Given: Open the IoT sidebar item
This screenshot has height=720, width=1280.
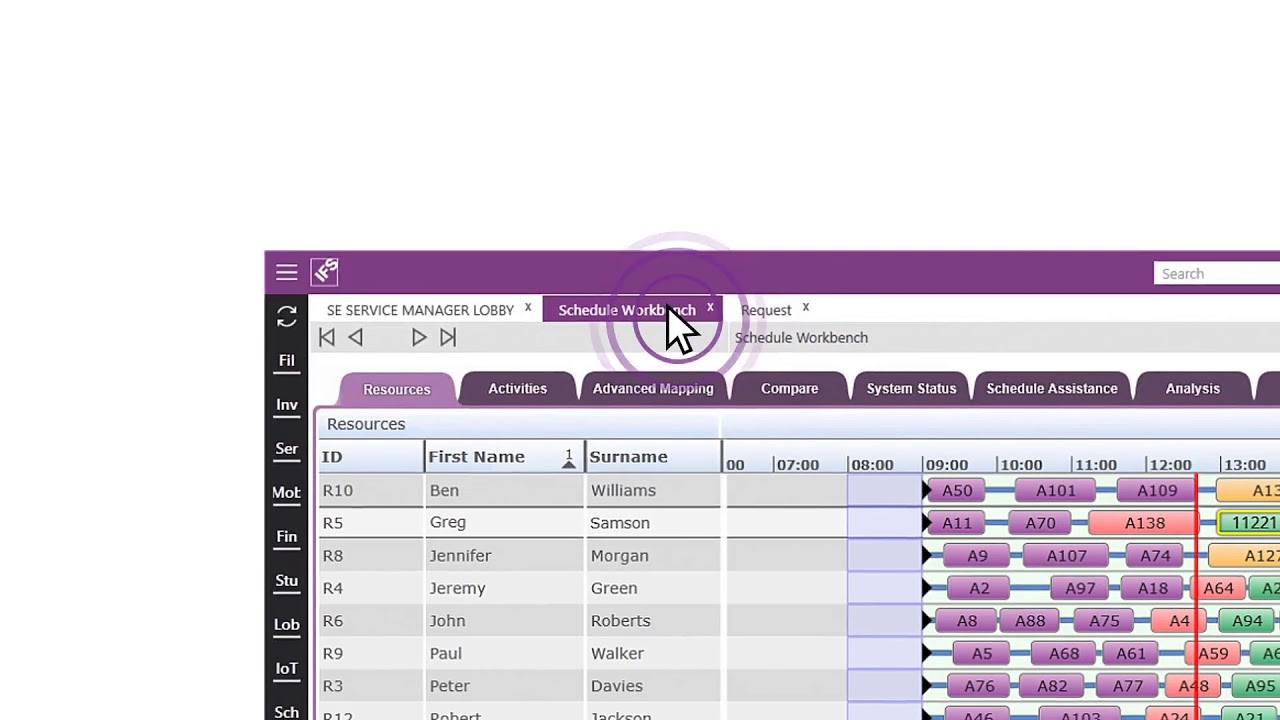Looking at the screenshot, I should [x=287, y=668].
